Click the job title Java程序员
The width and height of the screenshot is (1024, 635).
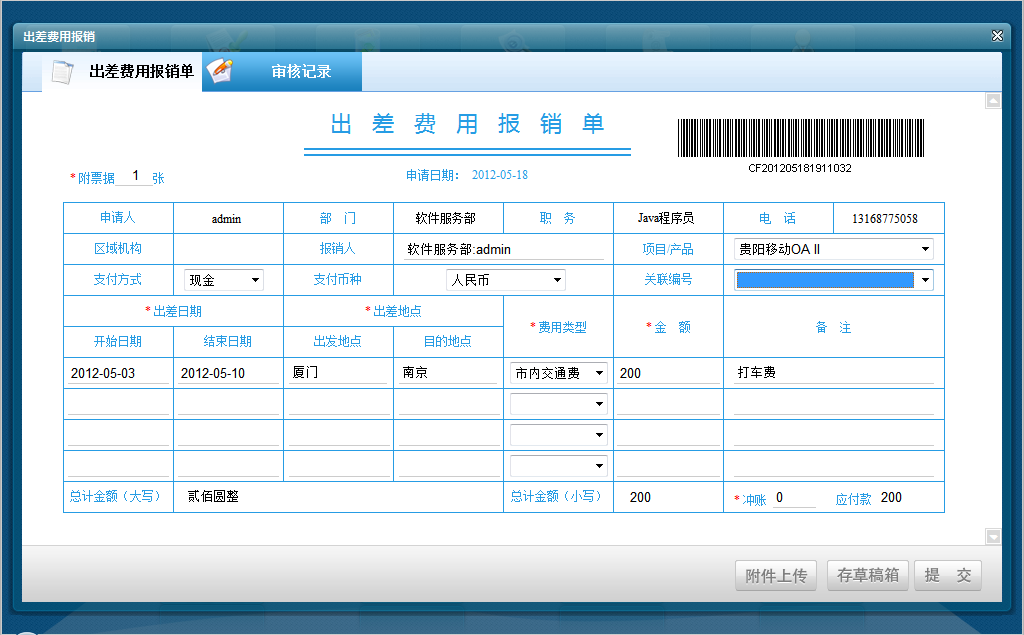[x=666, y=218]
